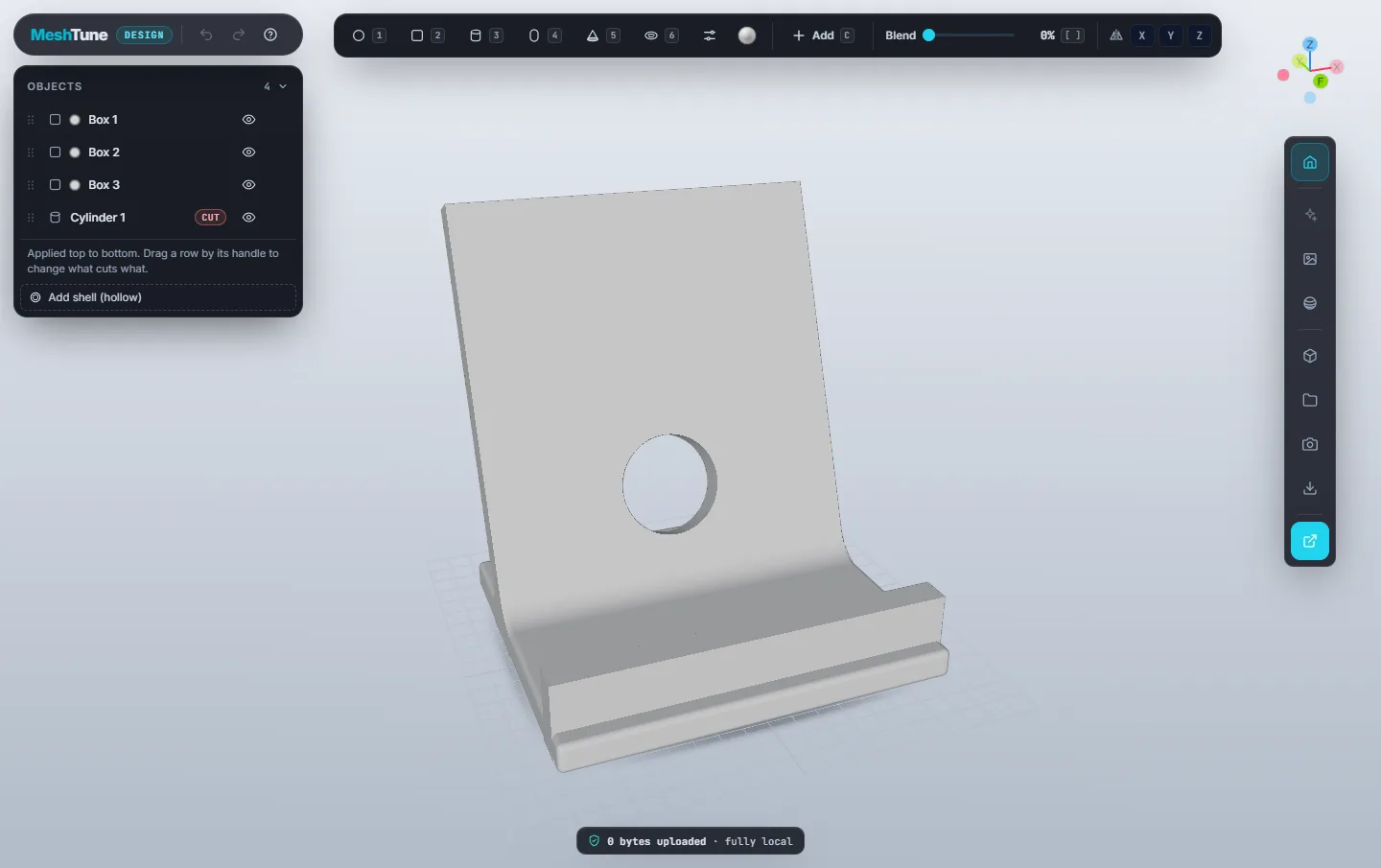Click the home icon in right sidebar
Screen dimensions: 1381x868
click(x=1310, y=162)
